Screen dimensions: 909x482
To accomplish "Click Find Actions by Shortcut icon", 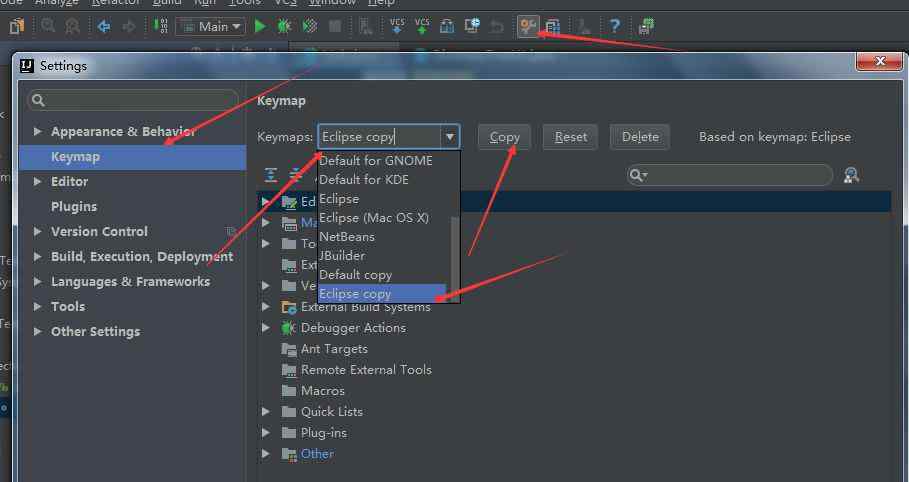I will [851, 175].
